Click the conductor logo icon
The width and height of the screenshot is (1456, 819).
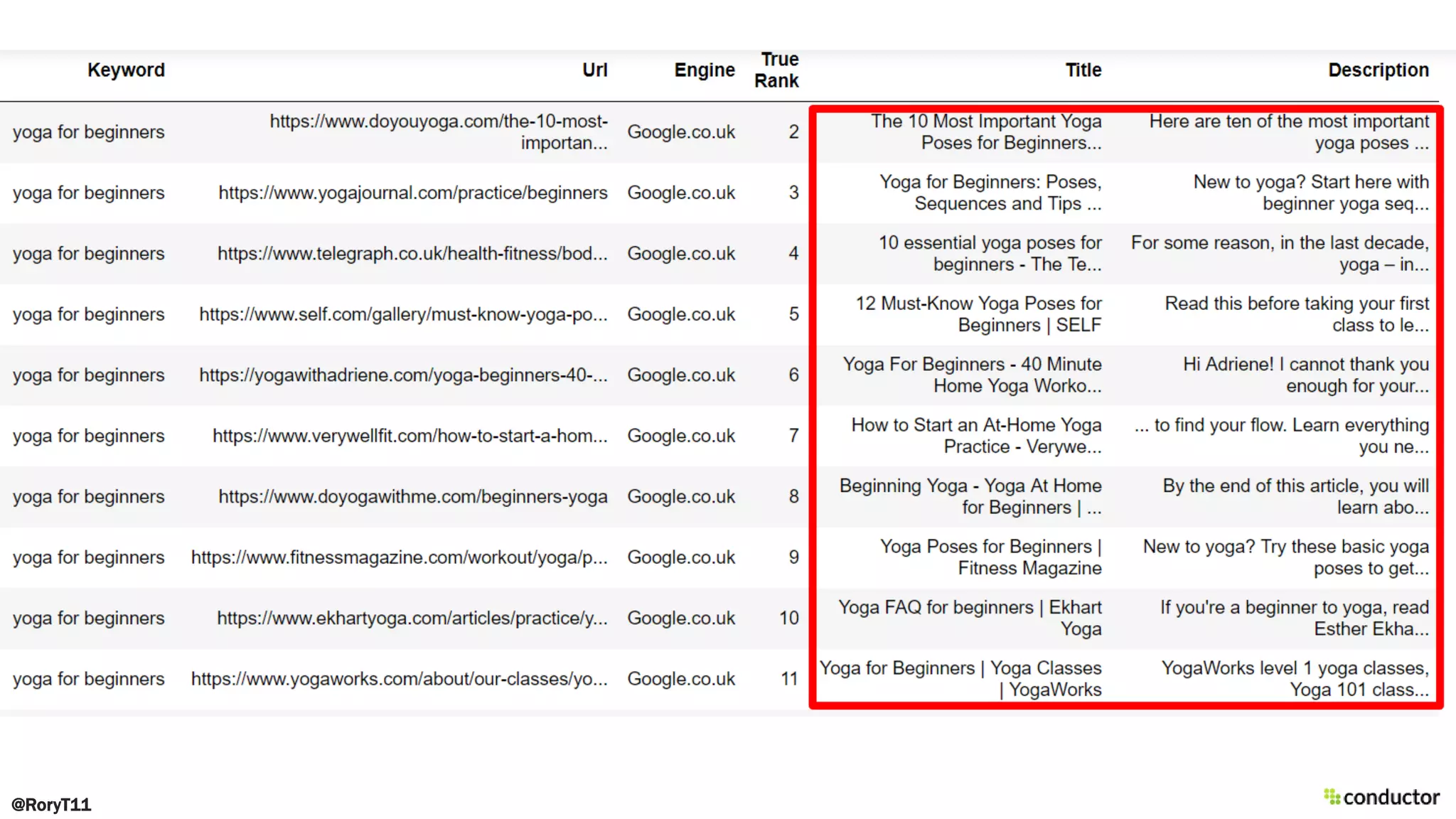click(x=1332, y=797)
